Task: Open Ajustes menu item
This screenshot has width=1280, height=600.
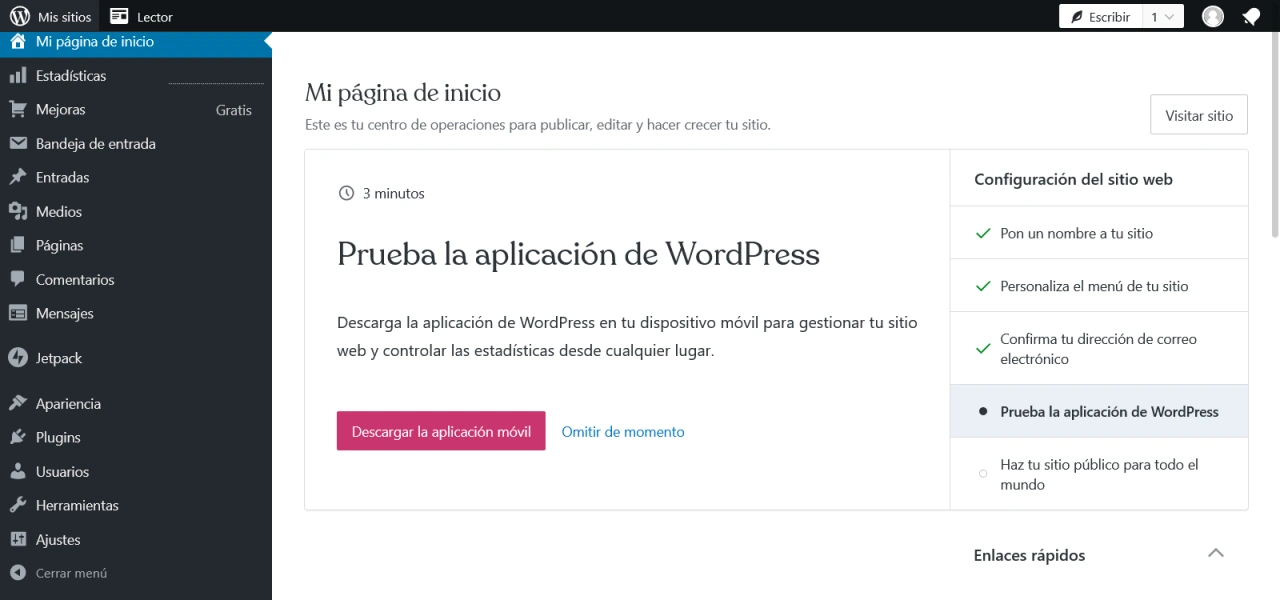Action: [x=136, y=540]
